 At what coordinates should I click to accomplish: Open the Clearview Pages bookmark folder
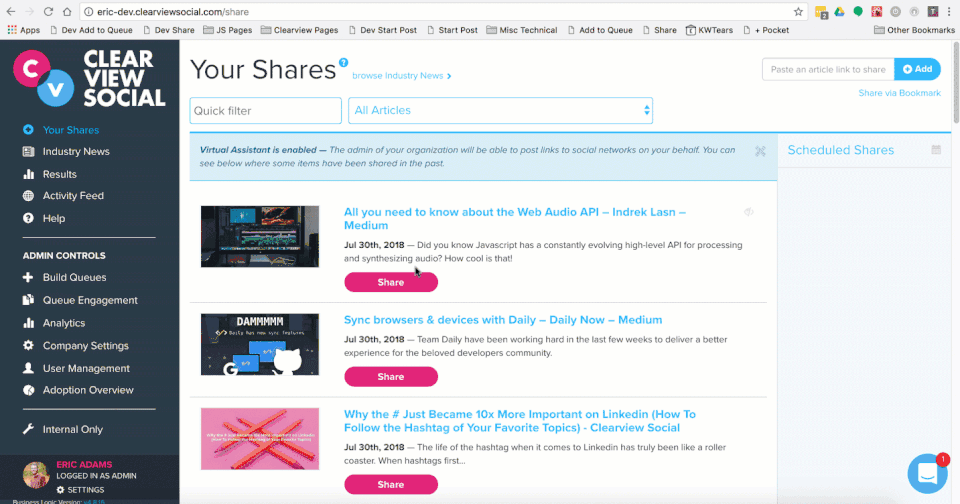[x=299, y=30]
